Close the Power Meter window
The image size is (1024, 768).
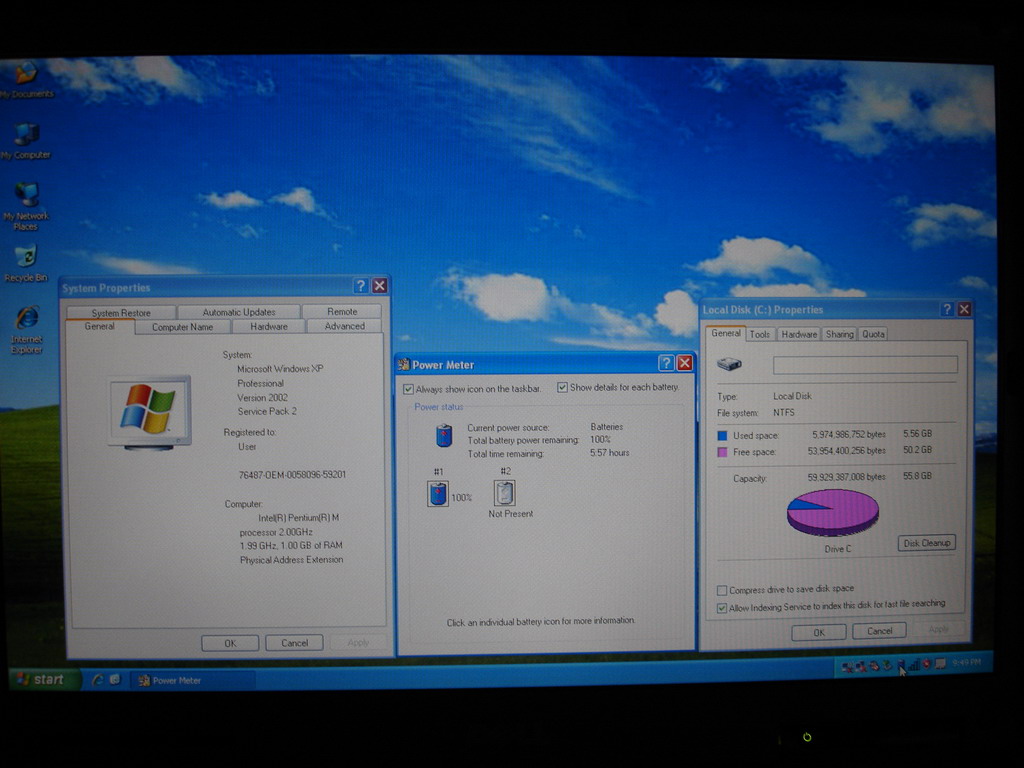coord(684,363)
